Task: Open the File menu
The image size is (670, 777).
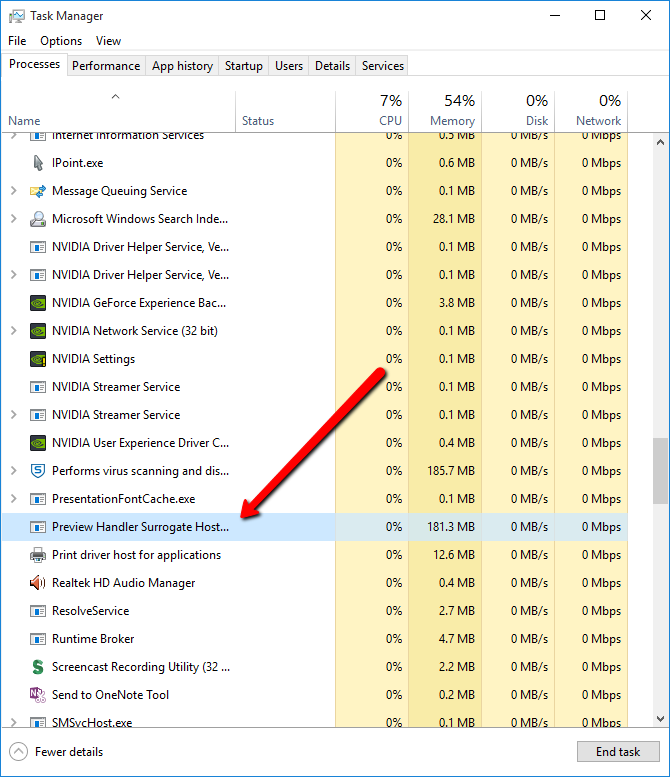Action: 17,41
